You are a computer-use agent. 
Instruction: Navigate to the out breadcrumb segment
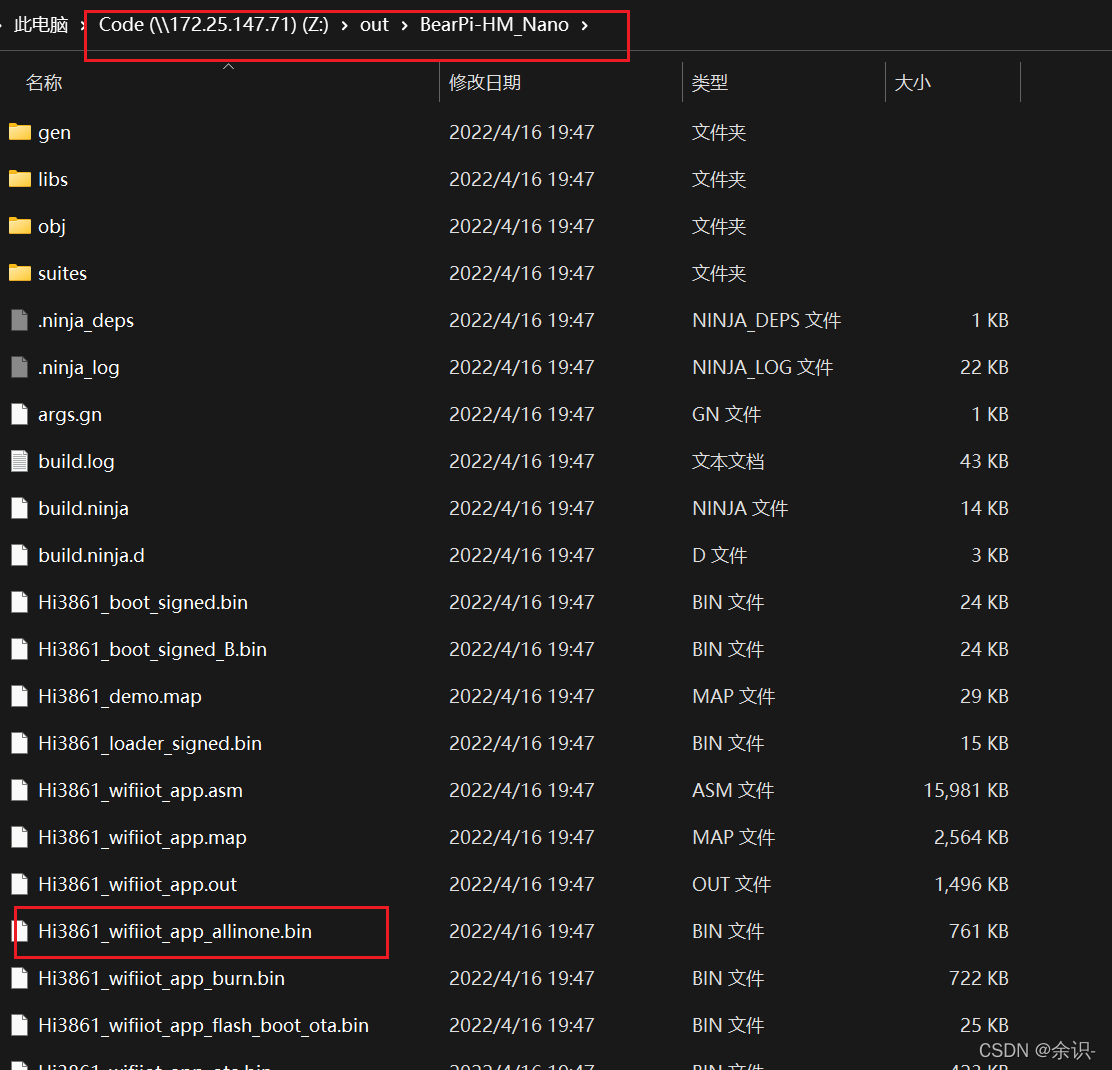click(374, 25)
